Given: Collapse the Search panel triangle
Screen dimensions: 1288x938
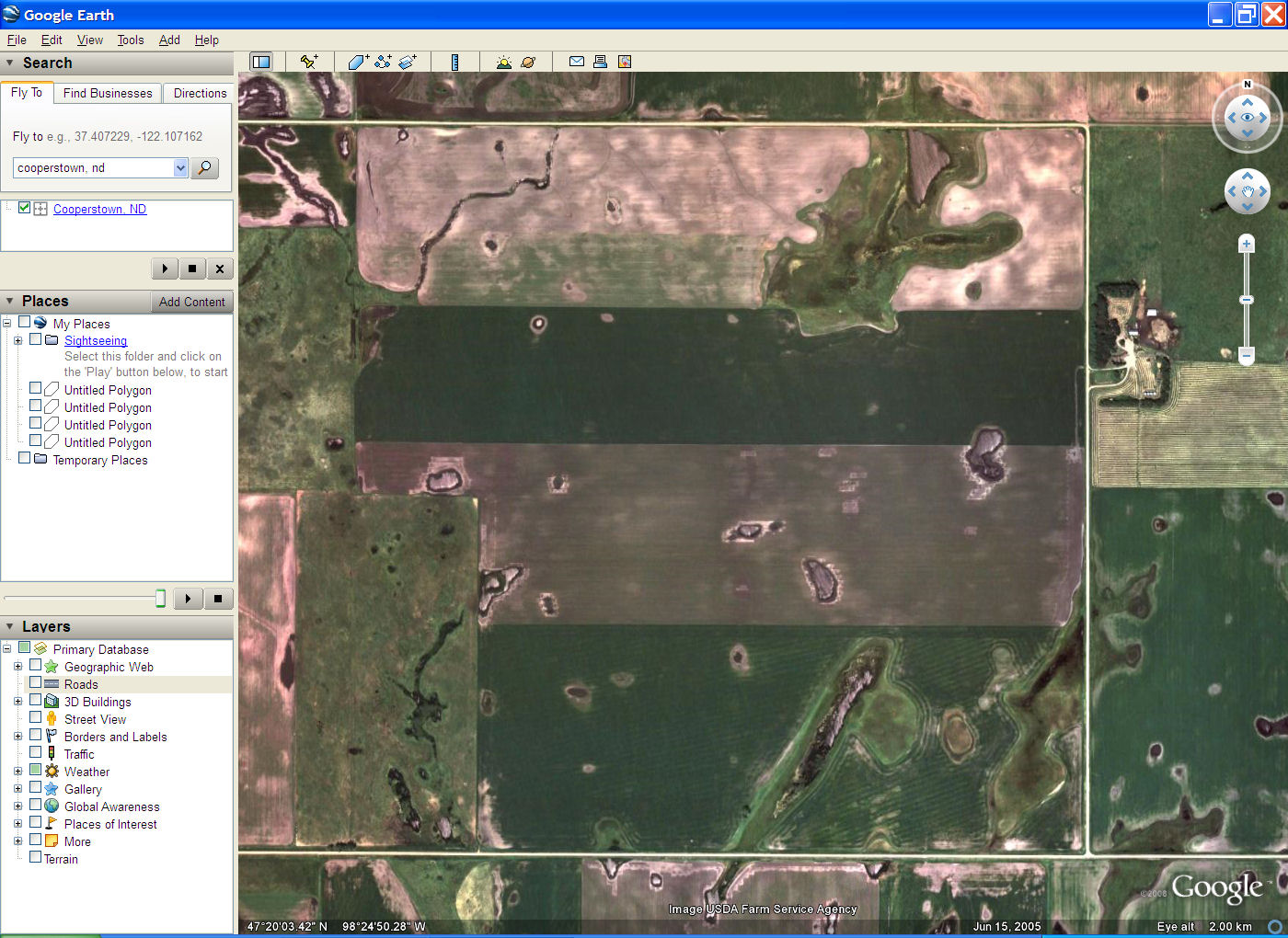Looking at the screenshot, I should [x=9, y=63].
